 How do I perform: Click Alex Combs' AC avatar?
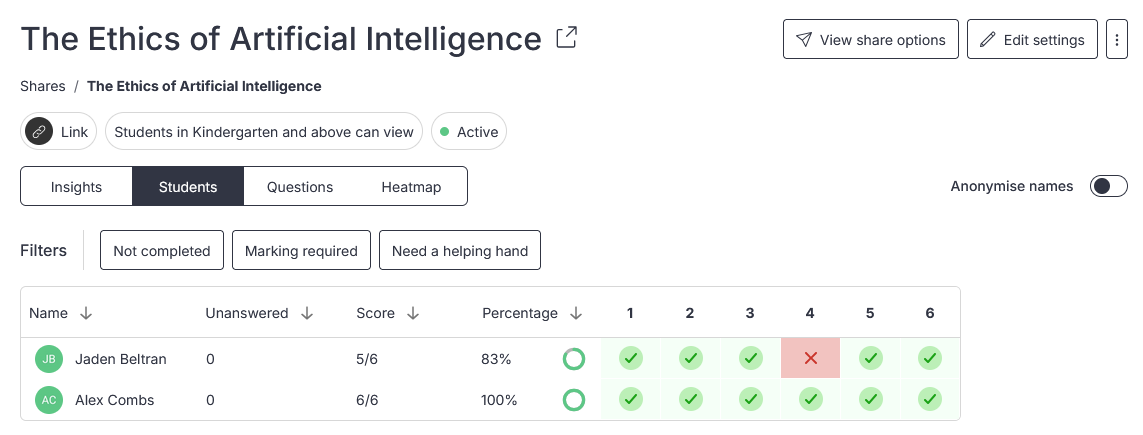click(x=48, y=400)
